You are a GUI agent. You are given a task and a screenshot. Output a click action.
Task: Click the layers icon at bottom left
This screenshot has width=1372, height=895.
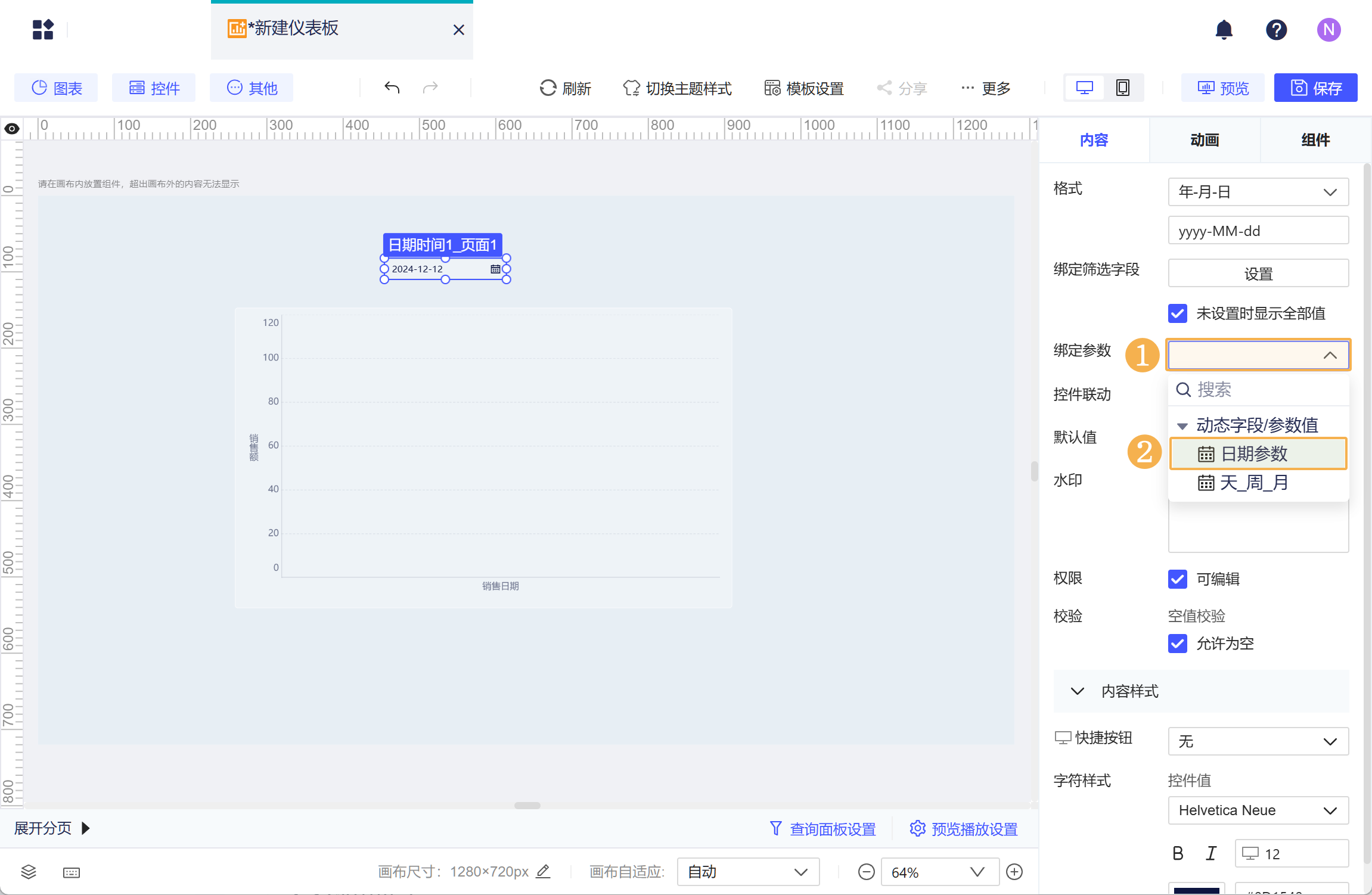[x=29, y=872]
